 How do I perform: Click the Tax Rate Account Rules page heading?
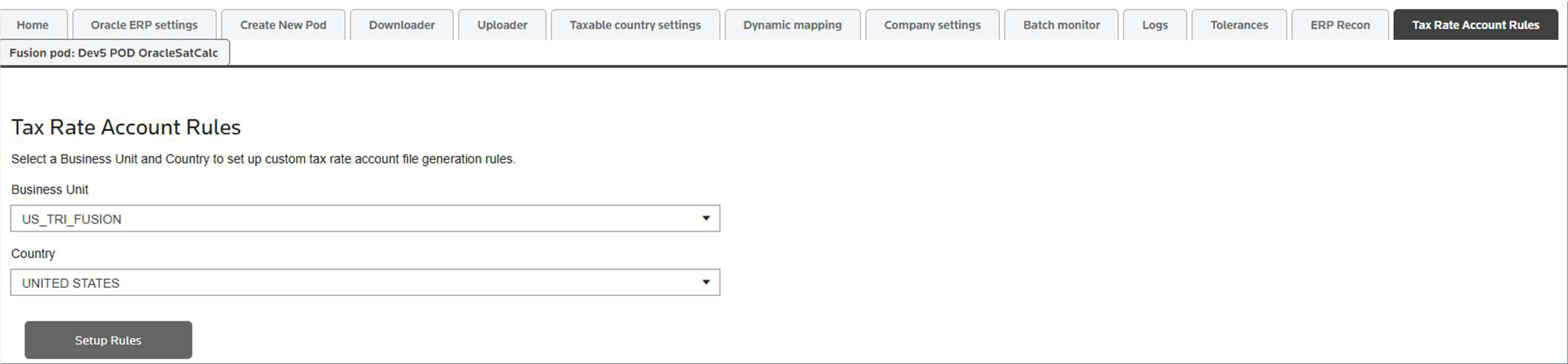[126, 127]
